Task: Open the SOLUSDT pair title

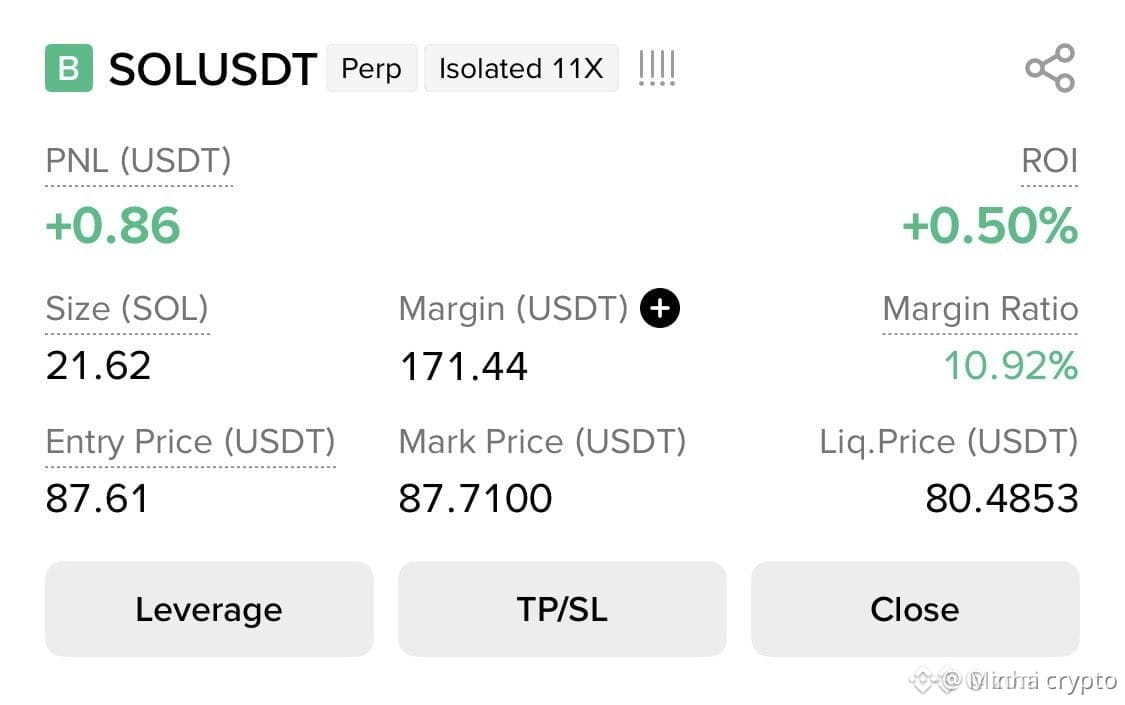Action: pos(212,70)
